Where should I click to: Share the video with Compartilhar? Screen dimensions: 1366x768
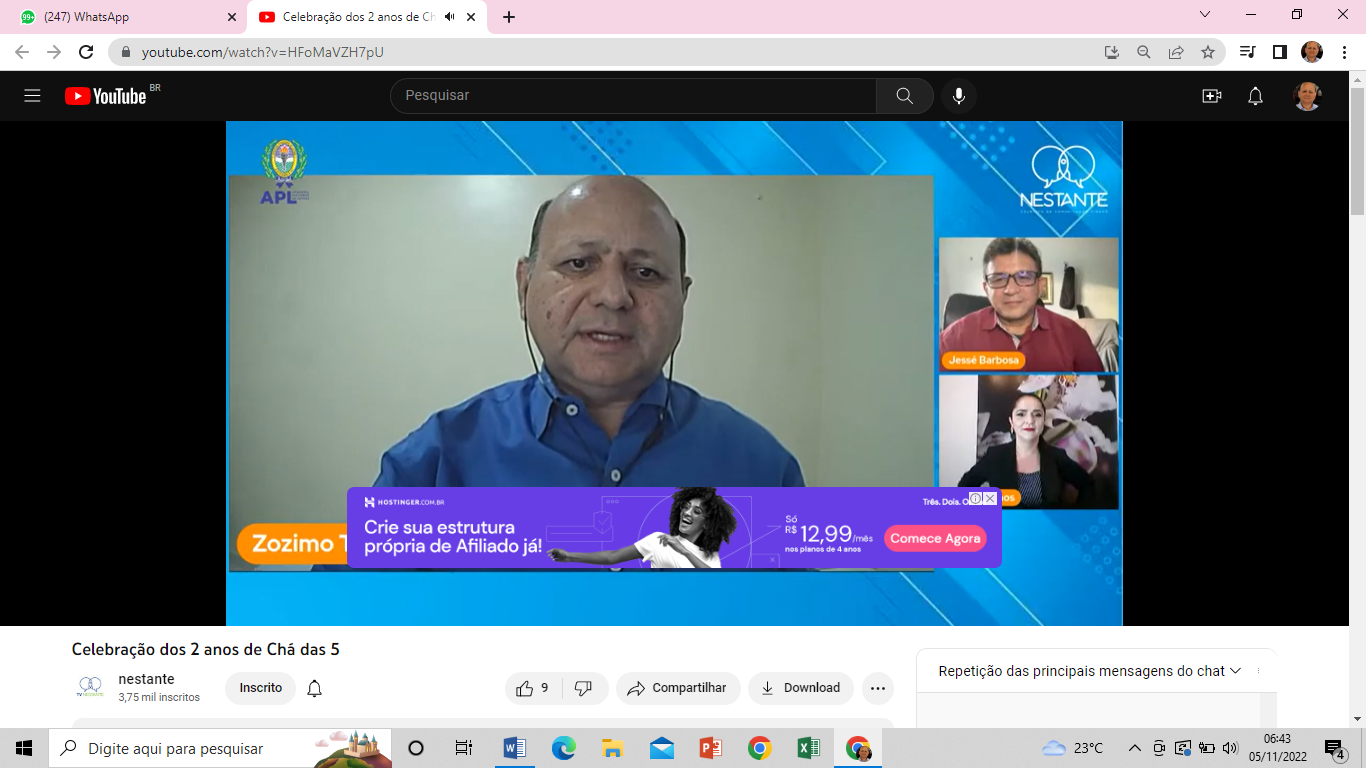point(678,688)
